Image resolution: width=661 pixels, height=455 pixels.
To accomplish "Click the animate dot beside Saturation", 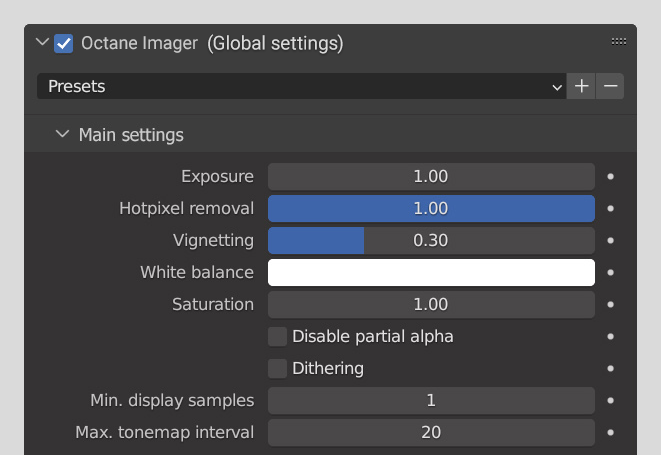I will pos(610,305).
